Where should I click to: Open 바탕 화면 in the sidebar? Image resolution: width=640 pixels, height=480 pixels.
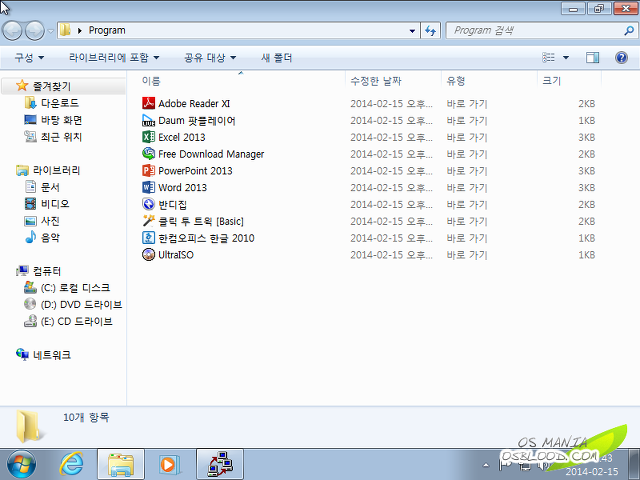pyautogui.click(x=61, y=120)
